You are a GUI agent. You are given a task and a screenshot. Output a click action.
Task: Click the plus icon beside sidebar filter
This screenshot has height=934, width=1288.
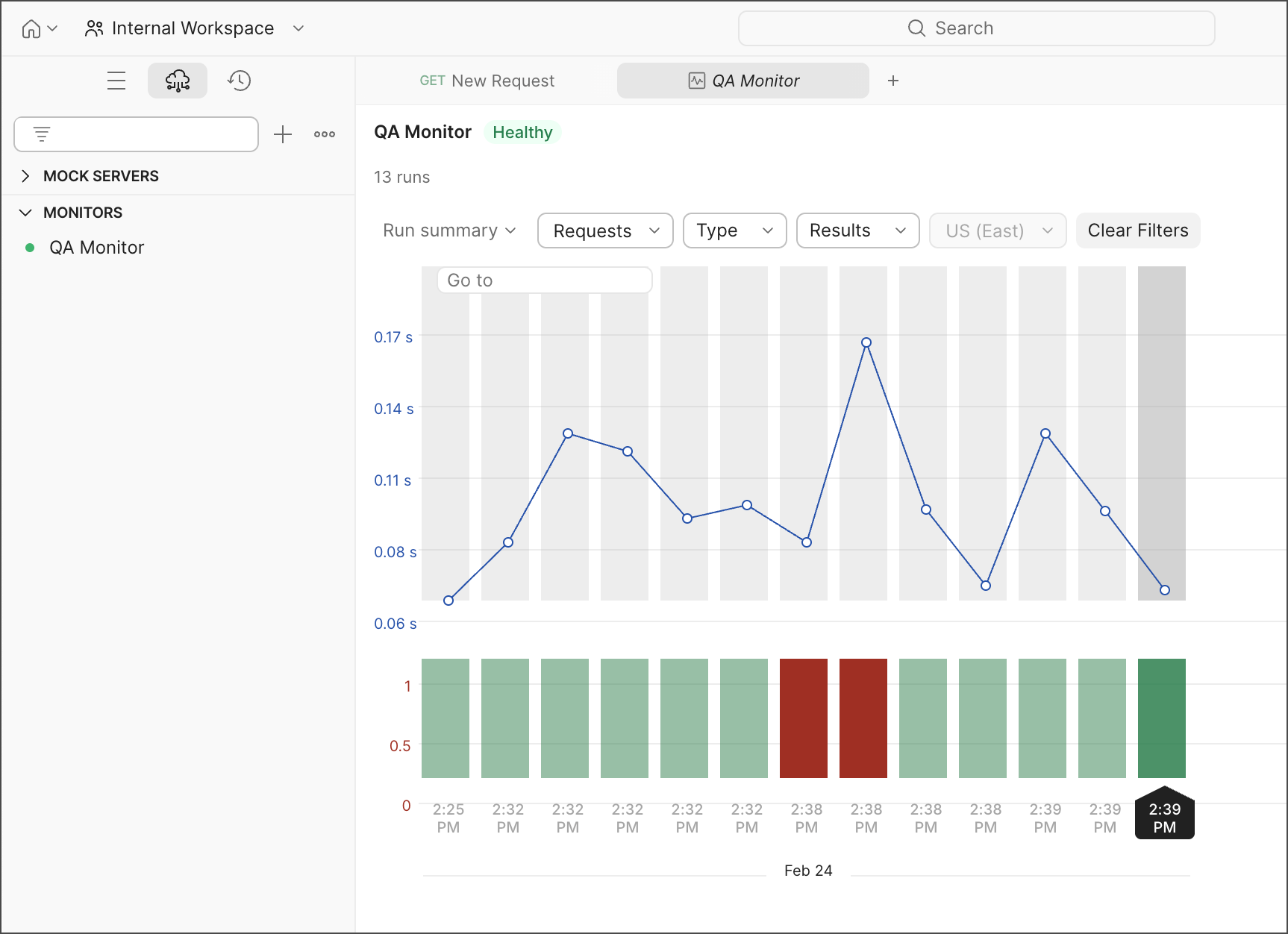283,134
